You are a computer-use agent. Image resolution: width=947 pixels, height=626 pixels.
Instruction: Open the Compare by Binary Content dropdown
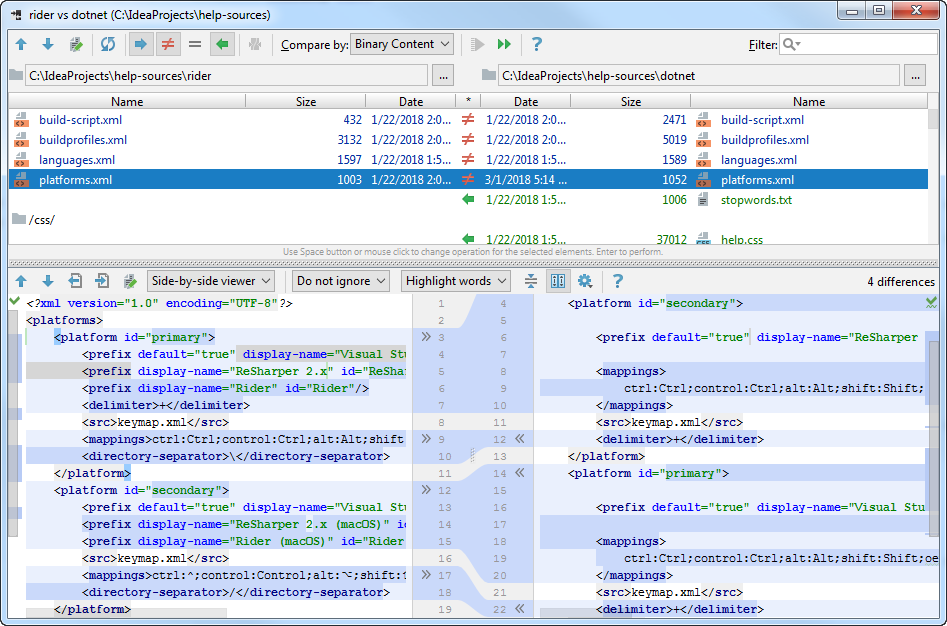pos(402,44)
